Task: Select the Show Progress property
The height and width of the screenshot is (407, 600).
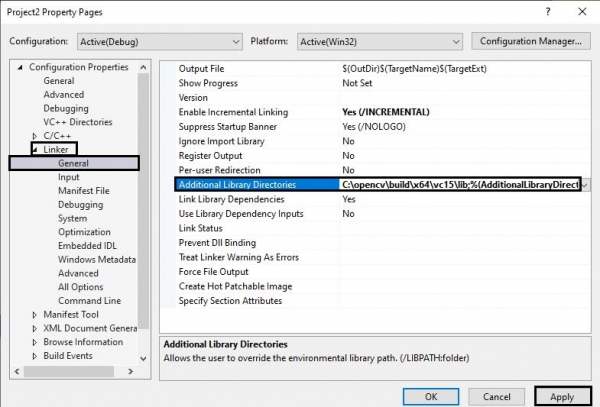Action: point(208,83)
